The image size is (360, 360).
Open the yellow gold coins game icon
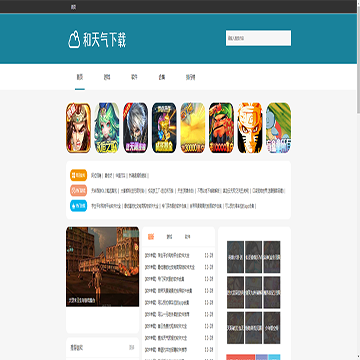(193, 128)
